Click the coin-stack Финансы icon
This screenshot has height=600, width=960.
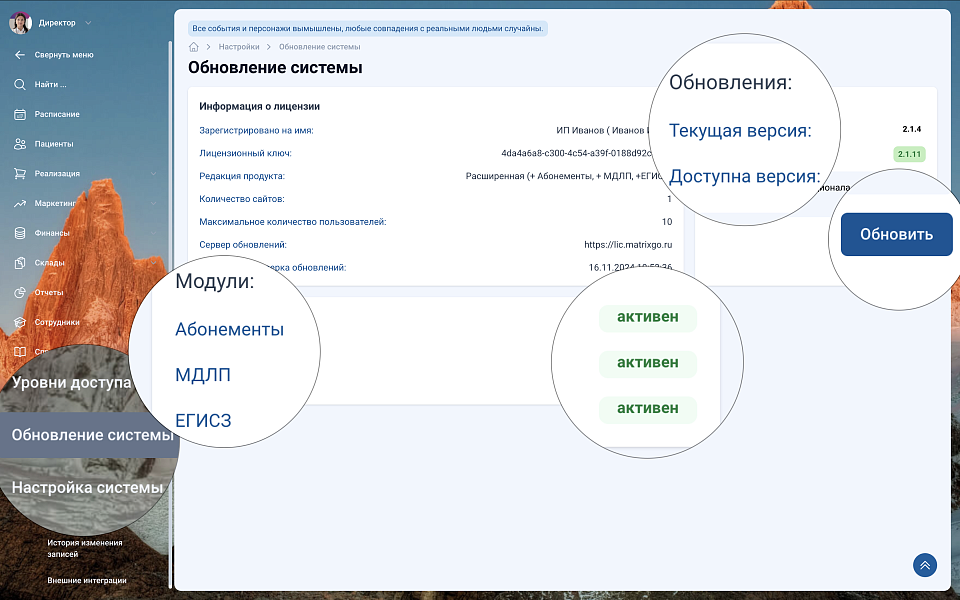(x=20, y=233)
